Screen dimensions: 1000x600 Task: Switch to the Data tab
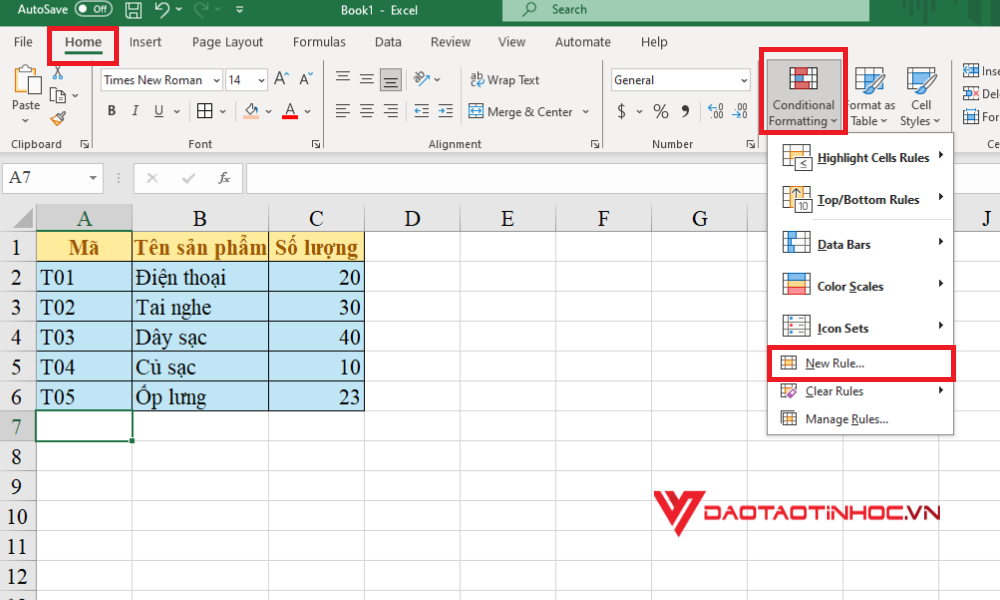(x=388, y=42)
